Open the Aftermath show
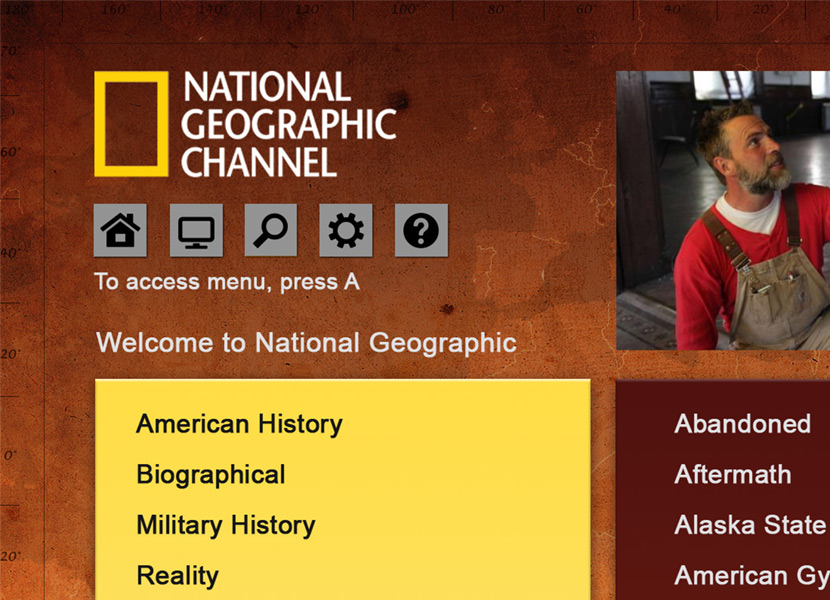The width and height of the screenshot is (830, 600). pos(733,474)
